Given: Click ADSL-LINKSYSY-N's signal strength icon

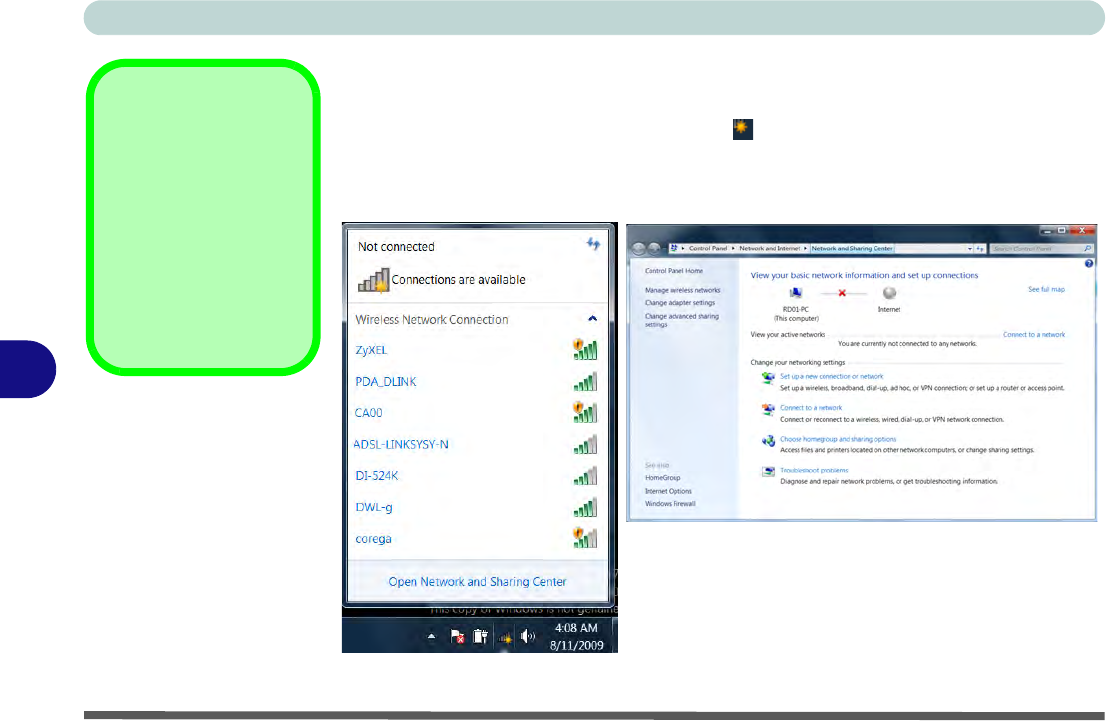Looking at the screenshot, I should point(585,444).
